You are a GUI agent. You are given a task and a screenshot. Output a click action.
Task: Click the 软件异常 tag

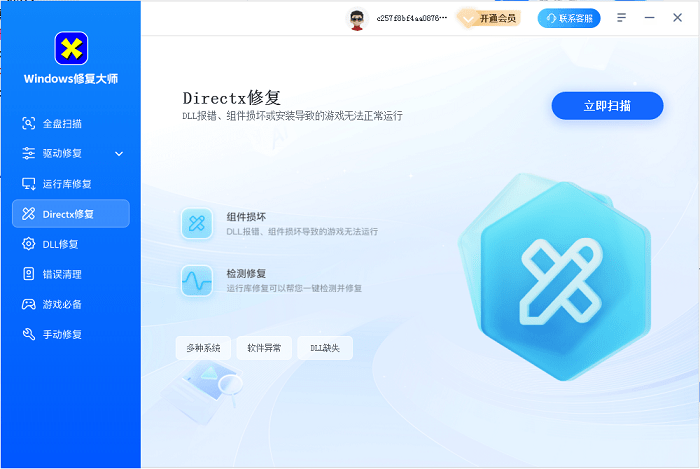[264, 348]
